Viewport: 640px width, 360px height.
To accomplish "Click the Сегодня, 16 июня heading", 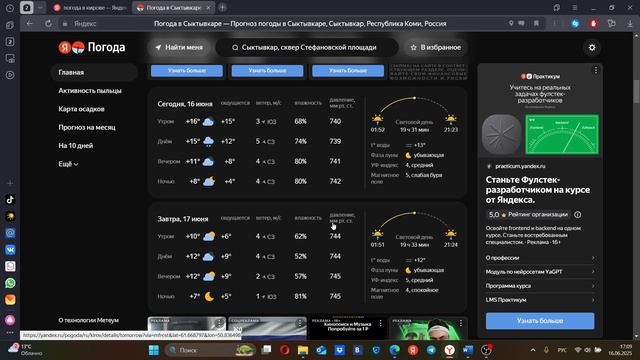I will [x=185, y=104].
